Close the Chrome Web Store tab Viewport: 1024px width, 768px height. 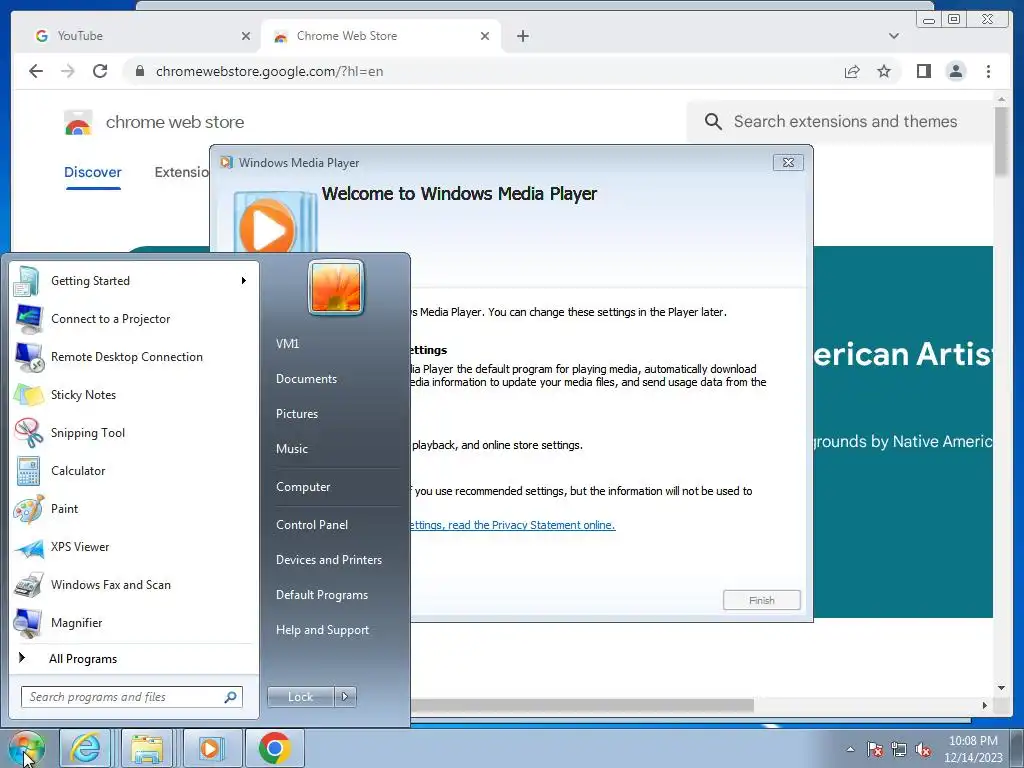coord(485,36)
